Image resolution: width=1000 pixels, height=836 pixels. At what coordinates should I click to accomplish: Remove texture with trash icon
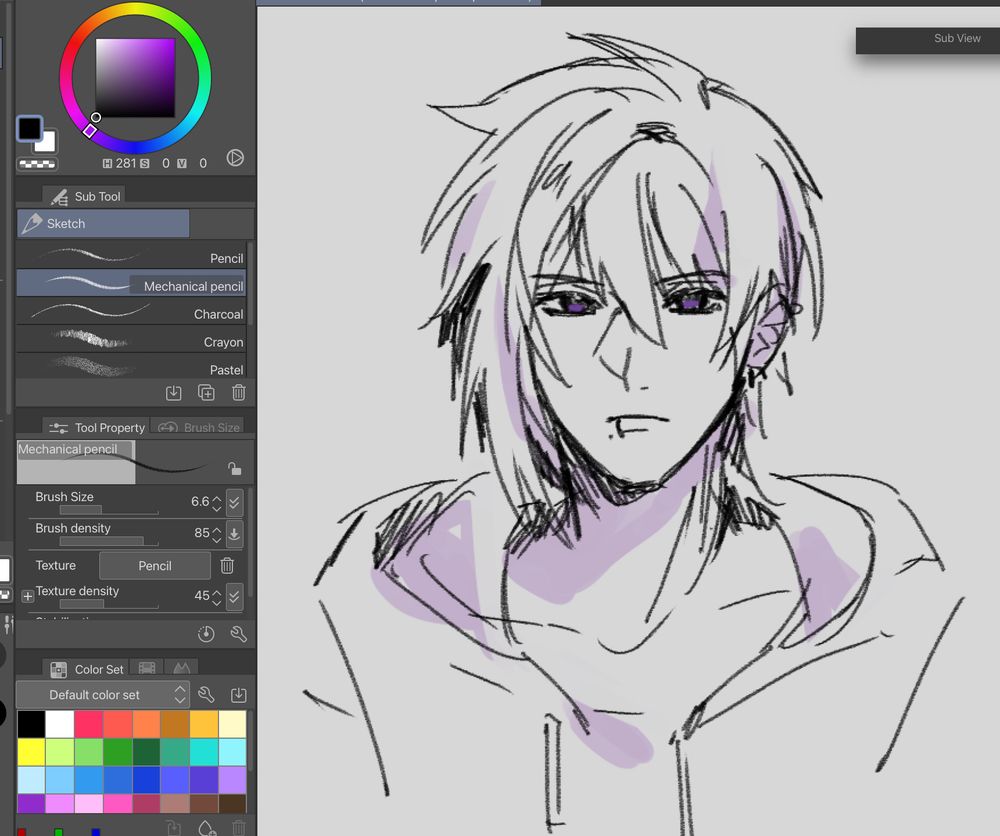tap(227, 566)
